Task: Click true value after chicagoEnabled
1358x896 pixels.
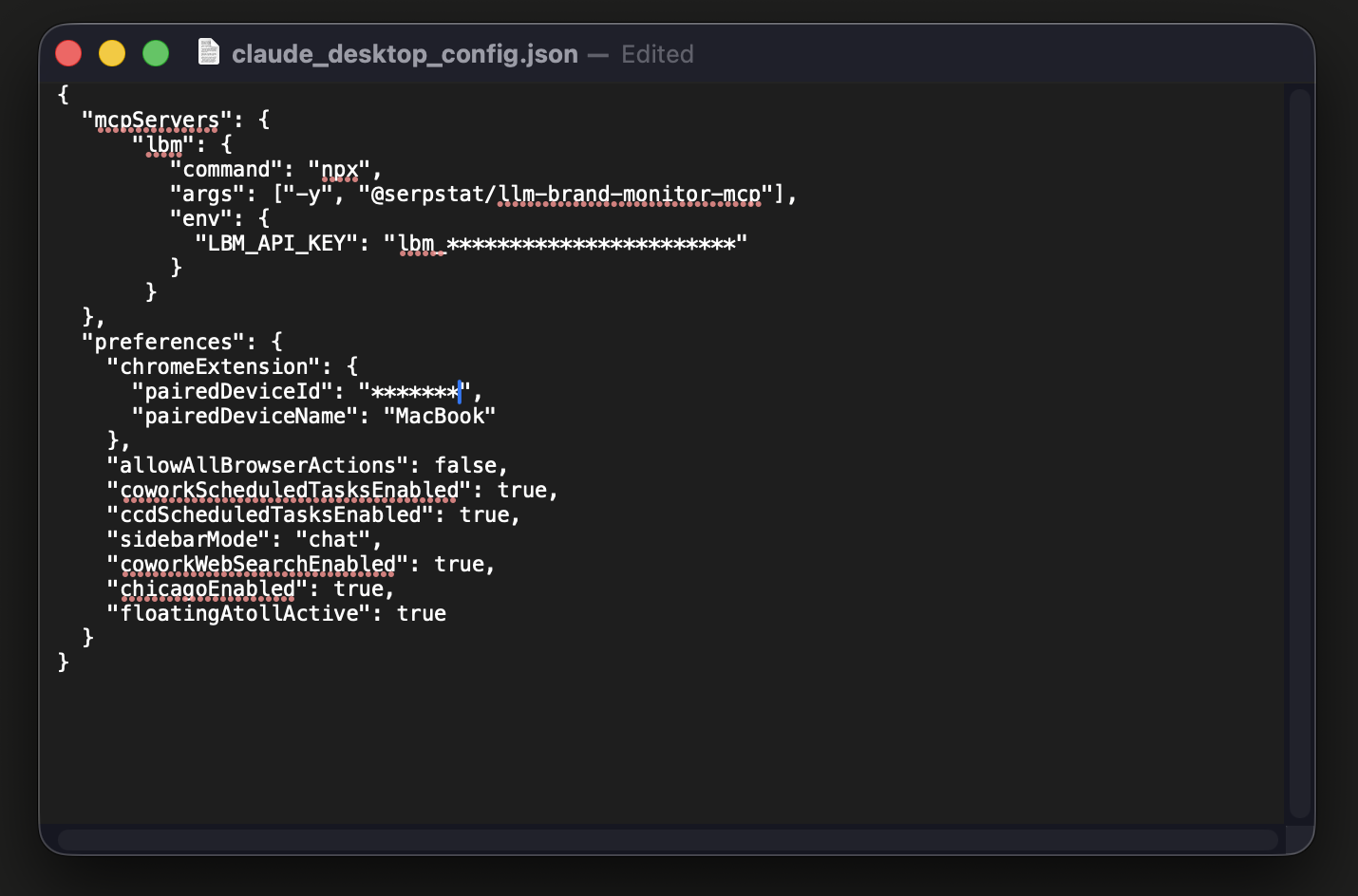Action: tap(359, 588)
